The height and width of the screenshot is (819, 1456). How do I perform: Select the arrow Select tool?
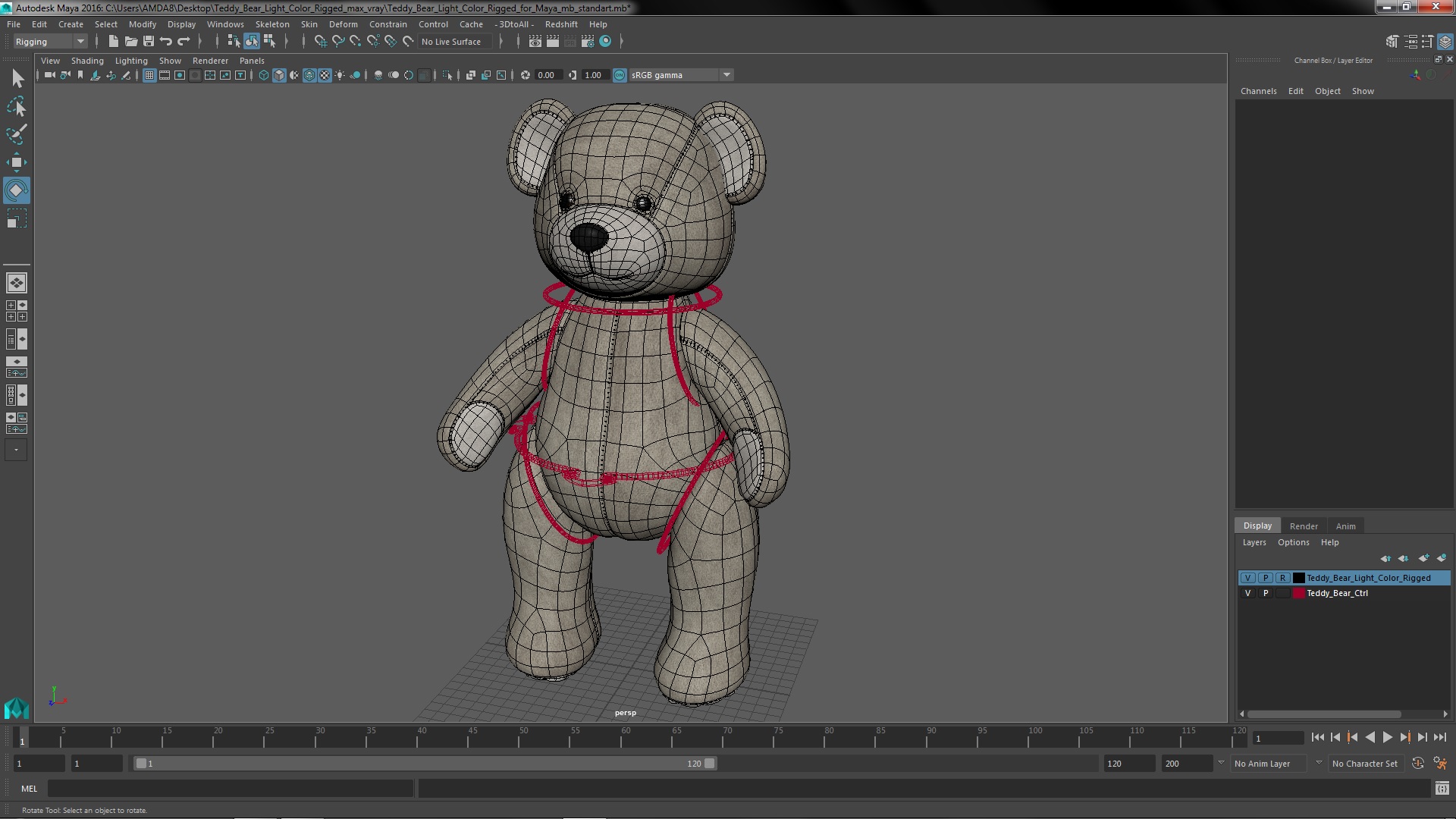[x=17, y=79]
